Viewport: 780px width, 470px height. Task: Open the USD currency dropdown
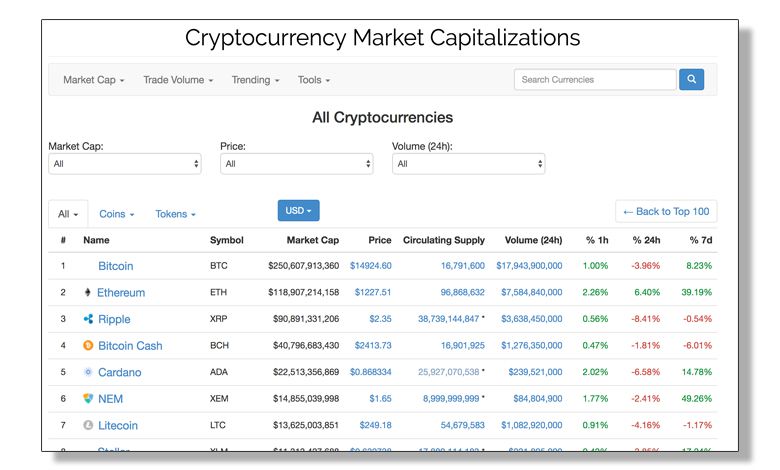(298, 210)
